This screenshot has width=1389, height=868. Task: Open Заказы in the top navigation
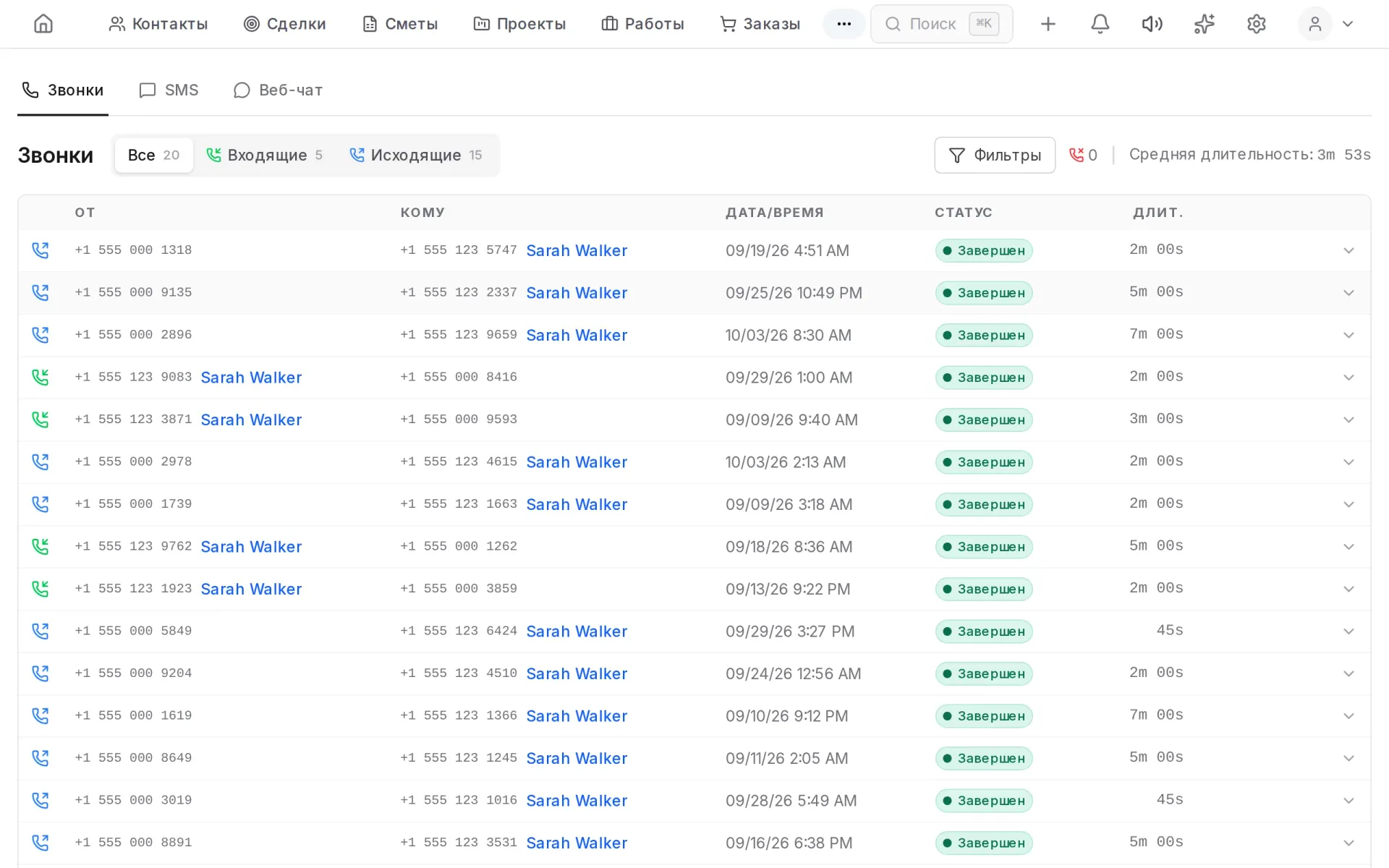click(x=760, y=24)
